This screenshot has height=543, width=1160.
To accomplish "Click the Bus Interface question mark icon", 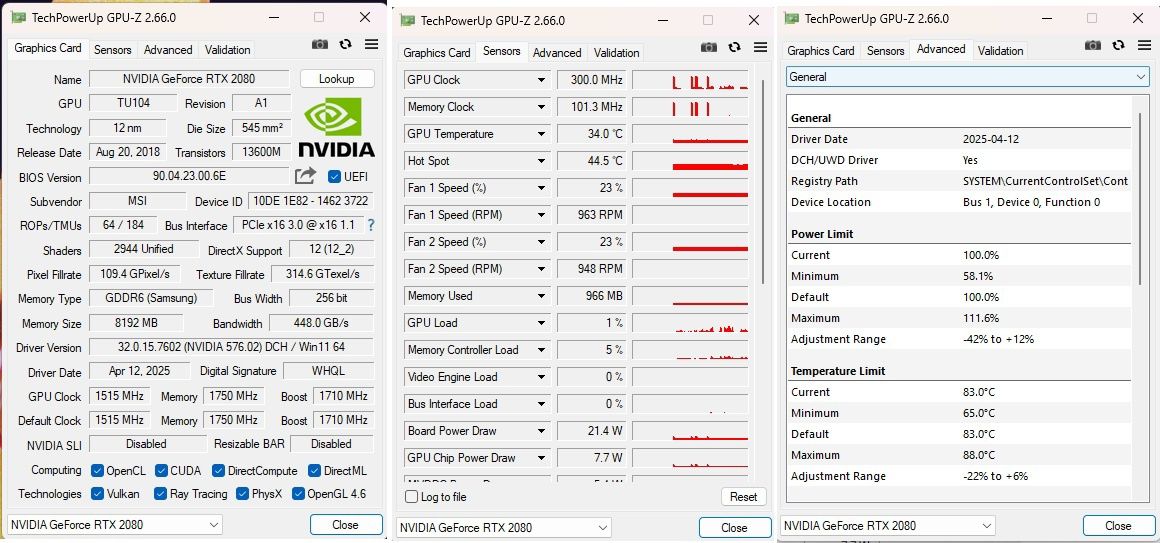I will [371, 225].
